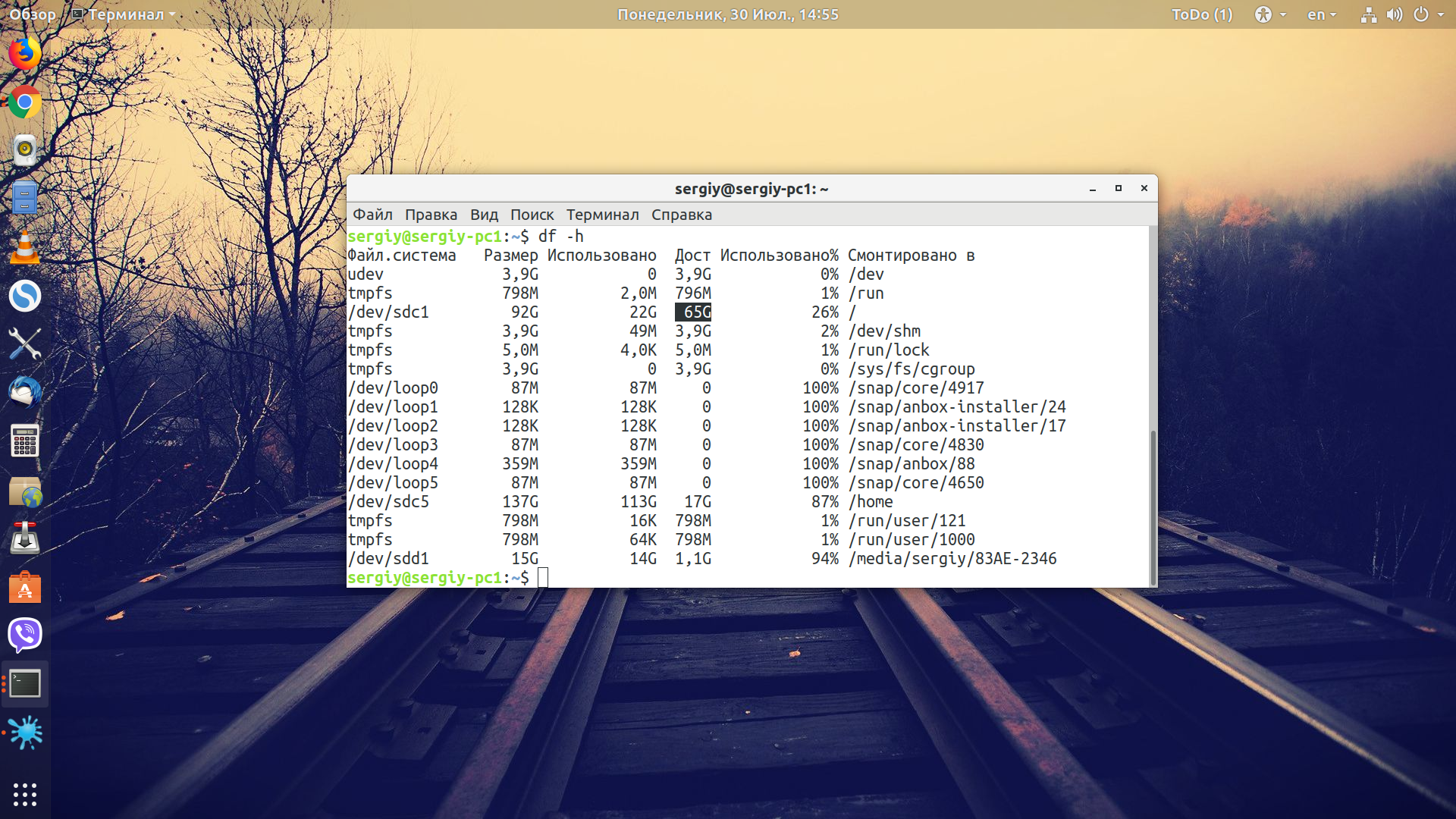Launch Firefox from the dock
Viewport: 1456px width, 819px height.
point(25,53)
